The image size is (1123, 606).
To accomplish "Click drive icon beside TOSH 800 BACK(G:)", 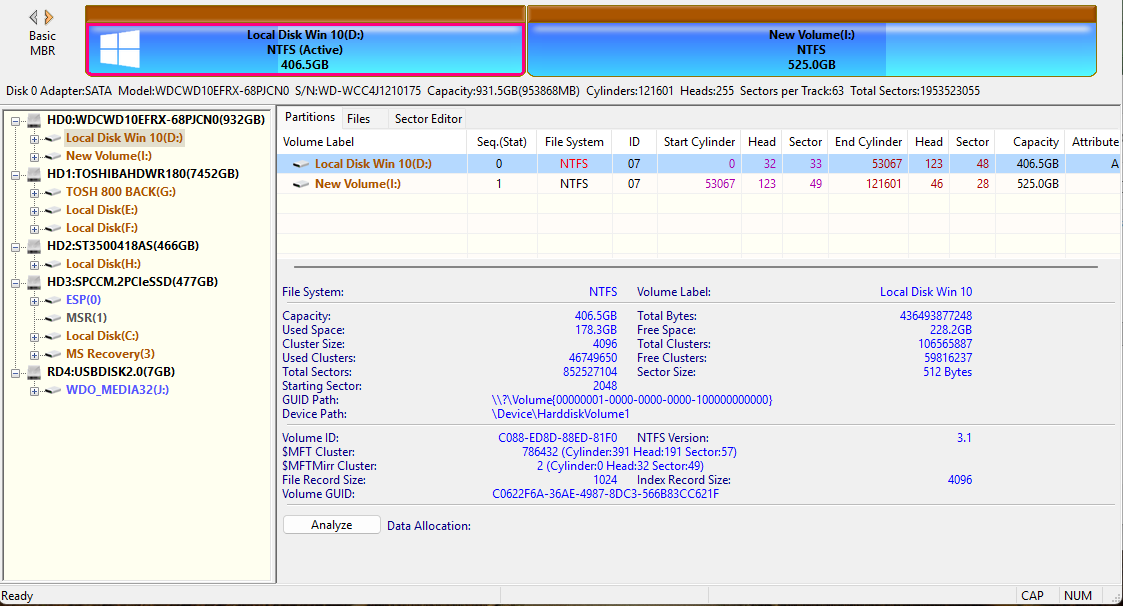I will [53, 192].
